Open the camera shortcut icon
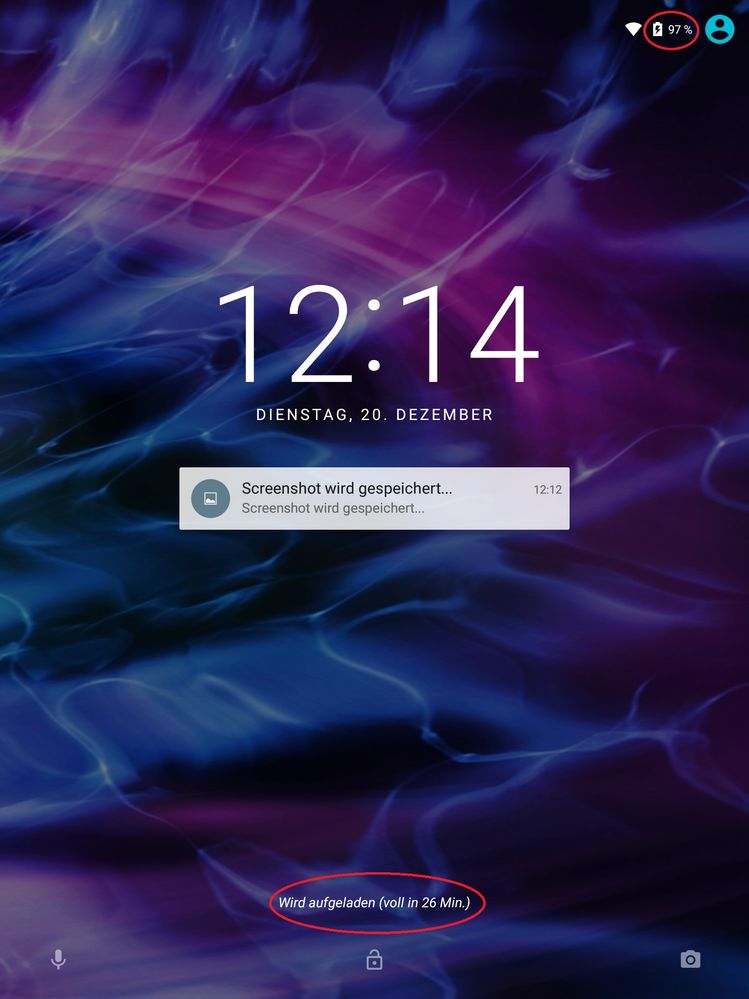This screenshot has width=749, height=999. (x=690, y=959)
